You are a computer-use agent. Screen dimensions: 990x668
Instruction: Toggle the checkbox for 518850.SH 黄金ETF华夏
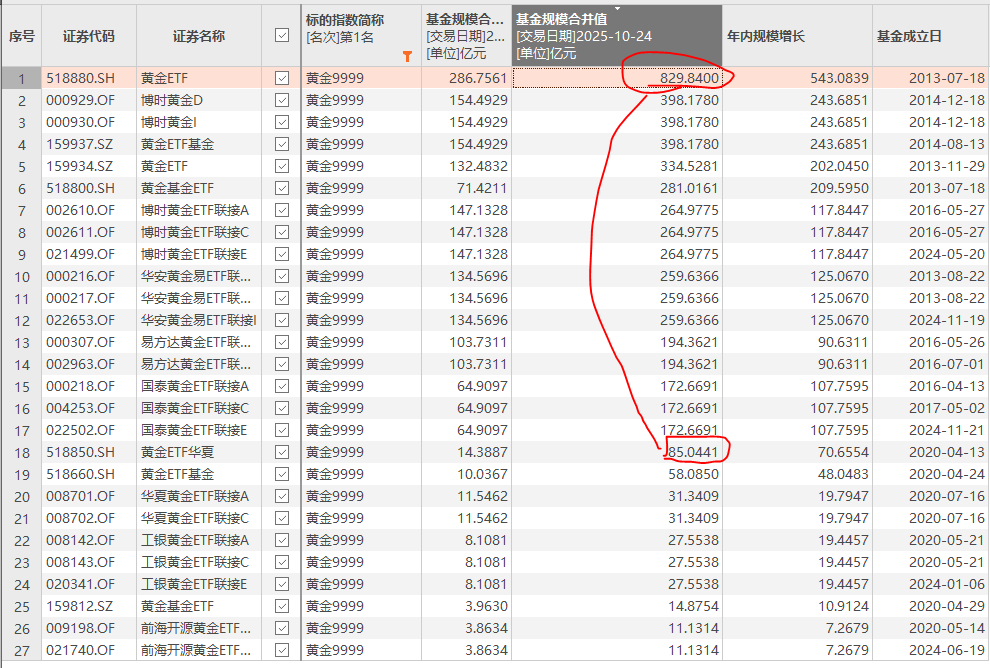coord(282,452)
